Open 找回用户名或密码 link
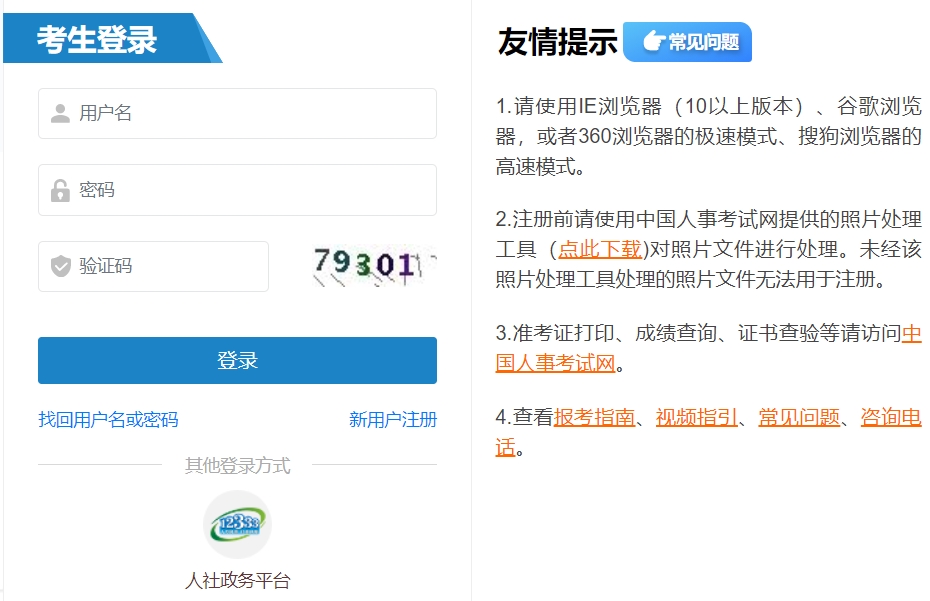930x601 pixels. click(108, 419)
